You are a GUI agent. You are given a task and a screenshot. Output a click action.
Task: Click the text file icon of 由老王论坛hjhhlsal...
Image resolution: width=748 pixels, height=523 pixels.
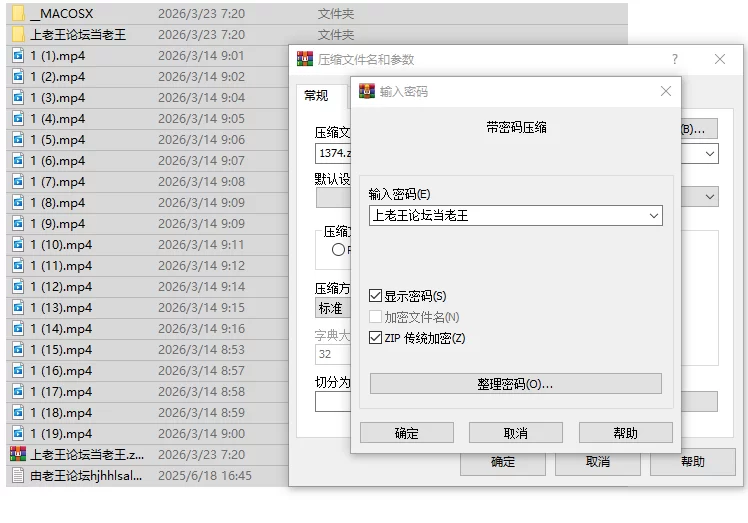18,475
